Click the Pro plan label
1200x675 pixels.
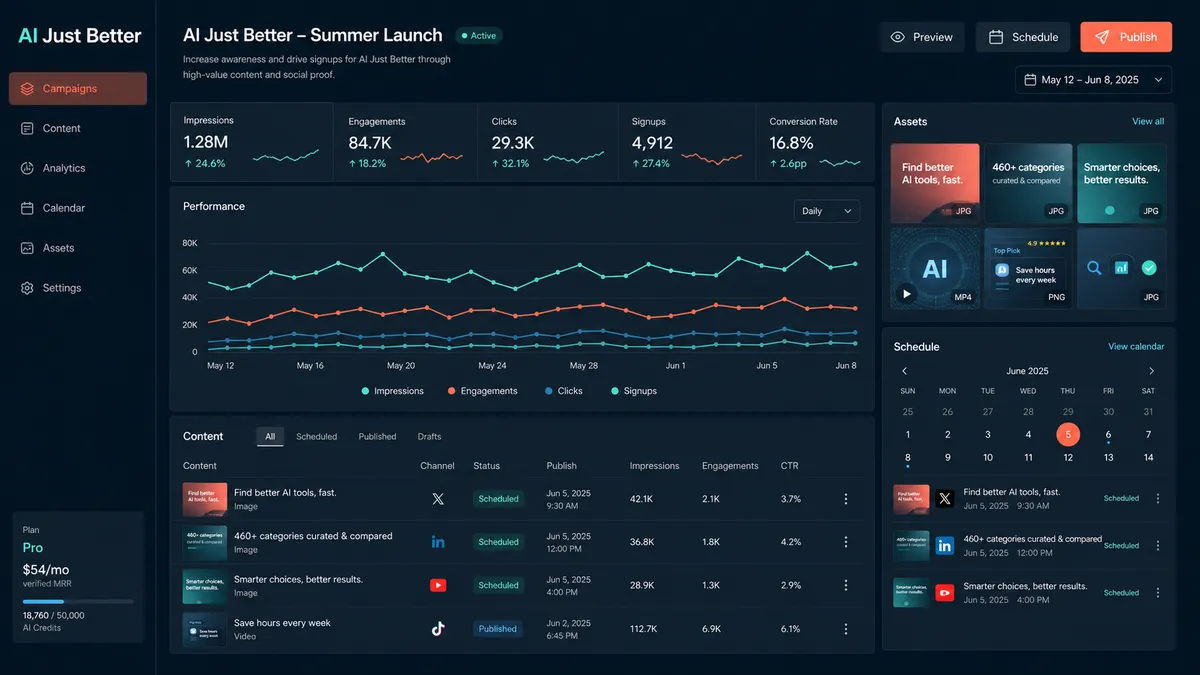tap(33, 548)
